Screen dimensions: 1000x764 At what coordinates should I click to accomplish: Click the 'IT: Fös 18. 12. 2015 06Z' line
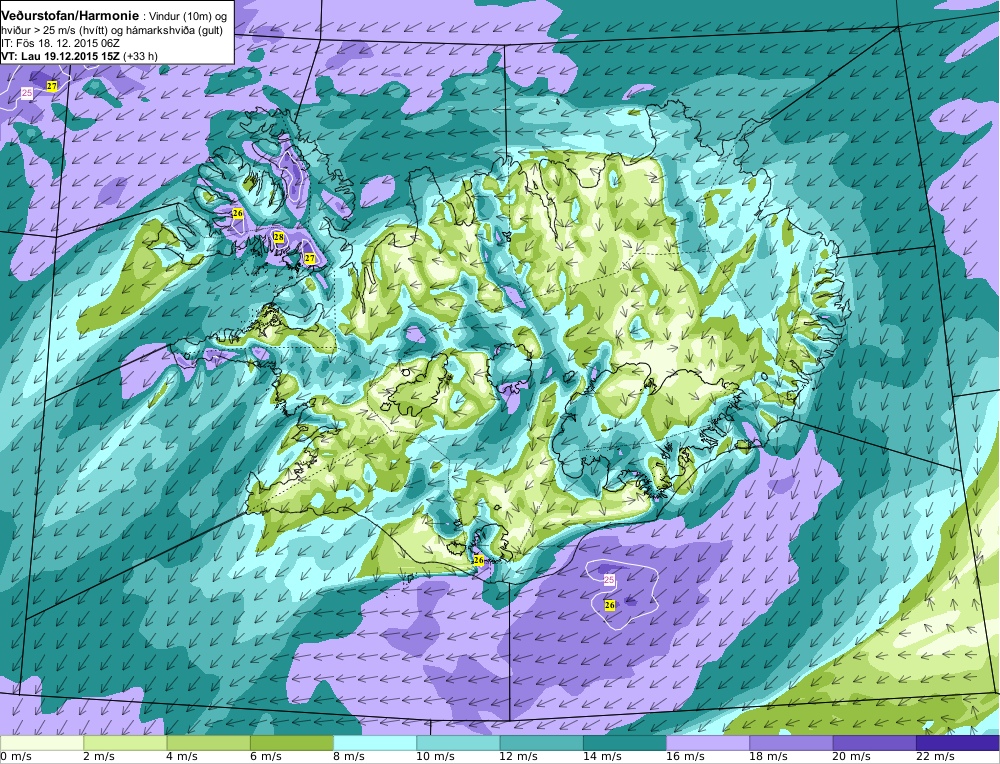tap(60, 43)
